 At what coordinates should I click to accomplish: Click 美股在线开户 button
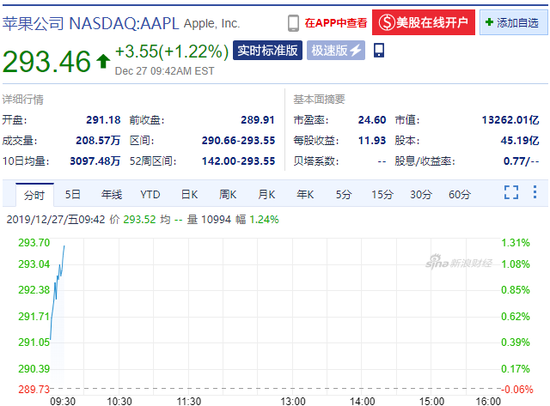click(423, 22)
